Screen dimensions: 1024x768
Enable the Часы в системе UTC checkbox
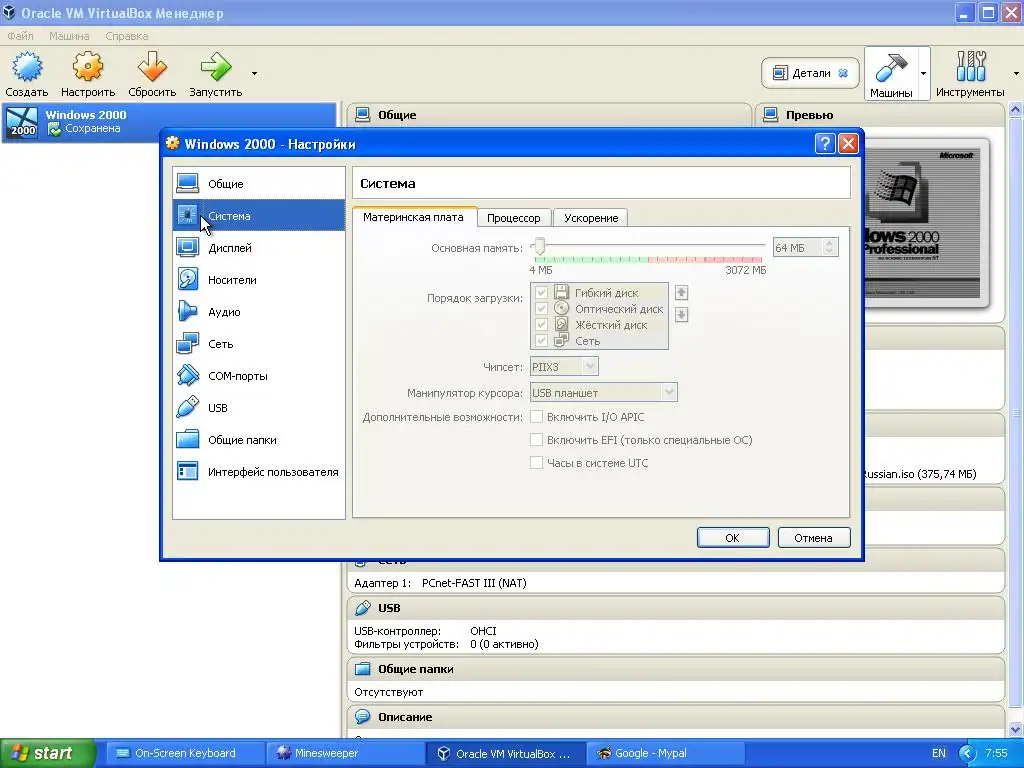coord(536,463)
